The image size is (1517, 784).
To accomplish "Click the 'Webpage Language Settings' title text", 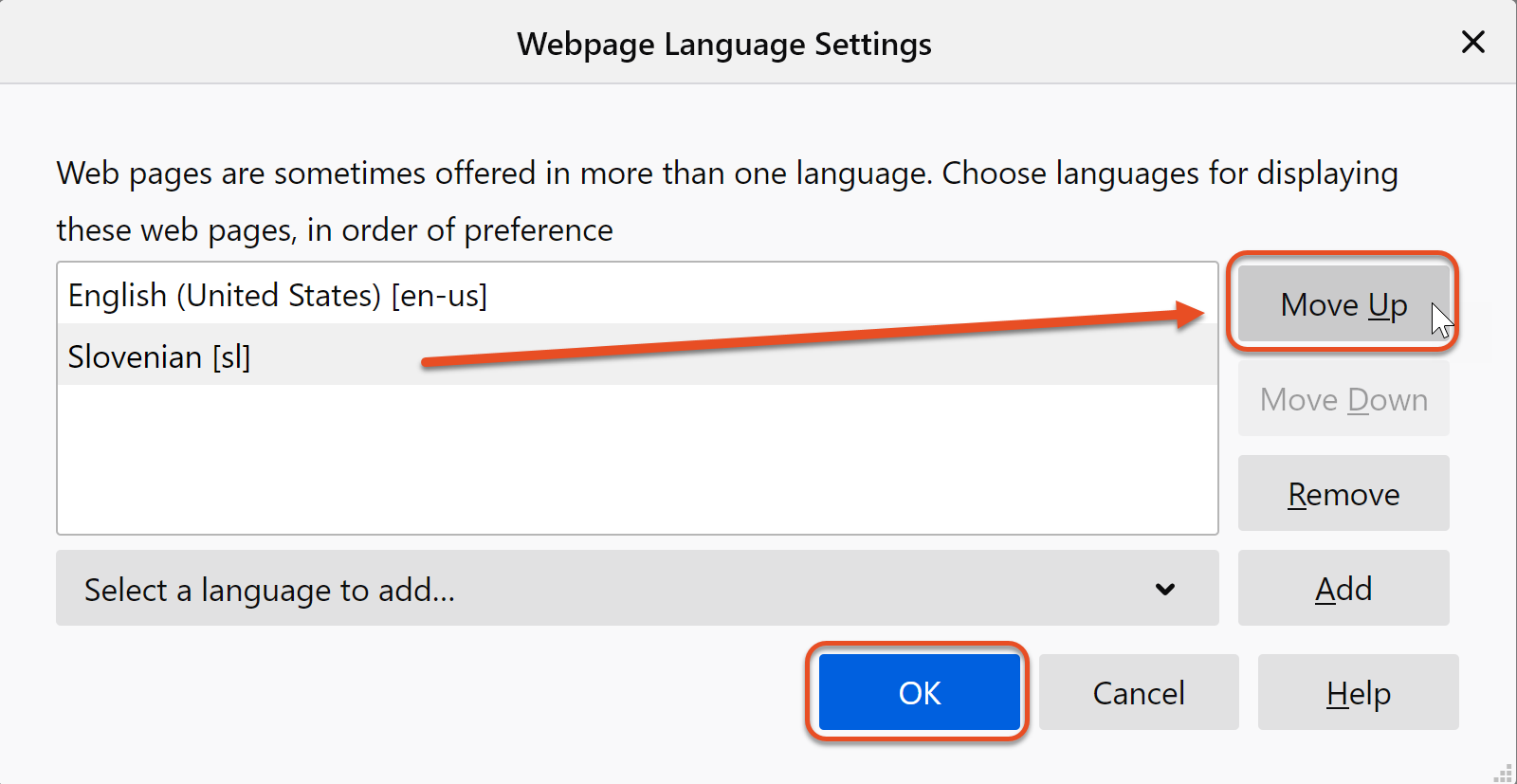I will (x=724, y=45).
